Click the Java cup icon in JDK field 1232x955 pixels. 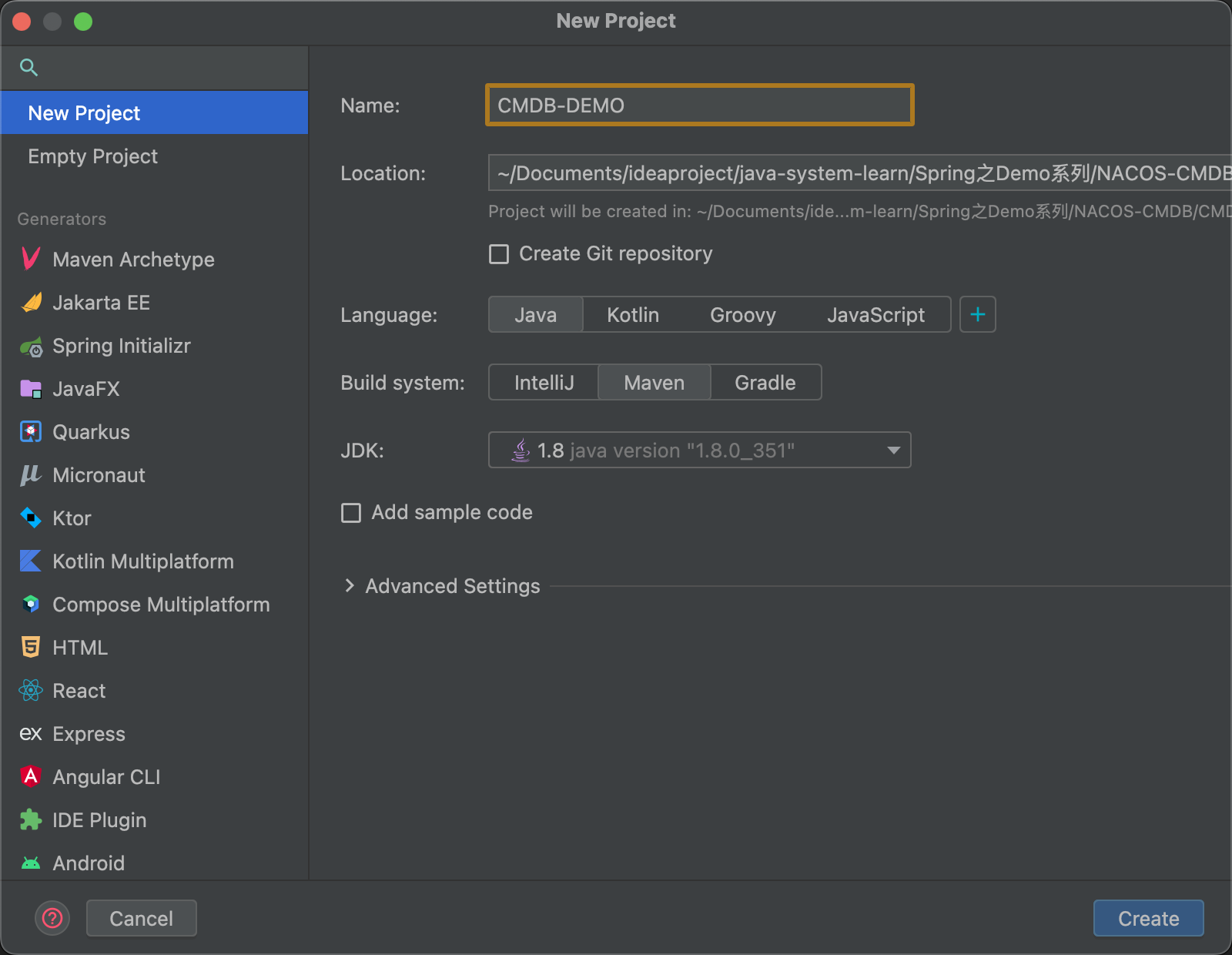pos(521,450)
